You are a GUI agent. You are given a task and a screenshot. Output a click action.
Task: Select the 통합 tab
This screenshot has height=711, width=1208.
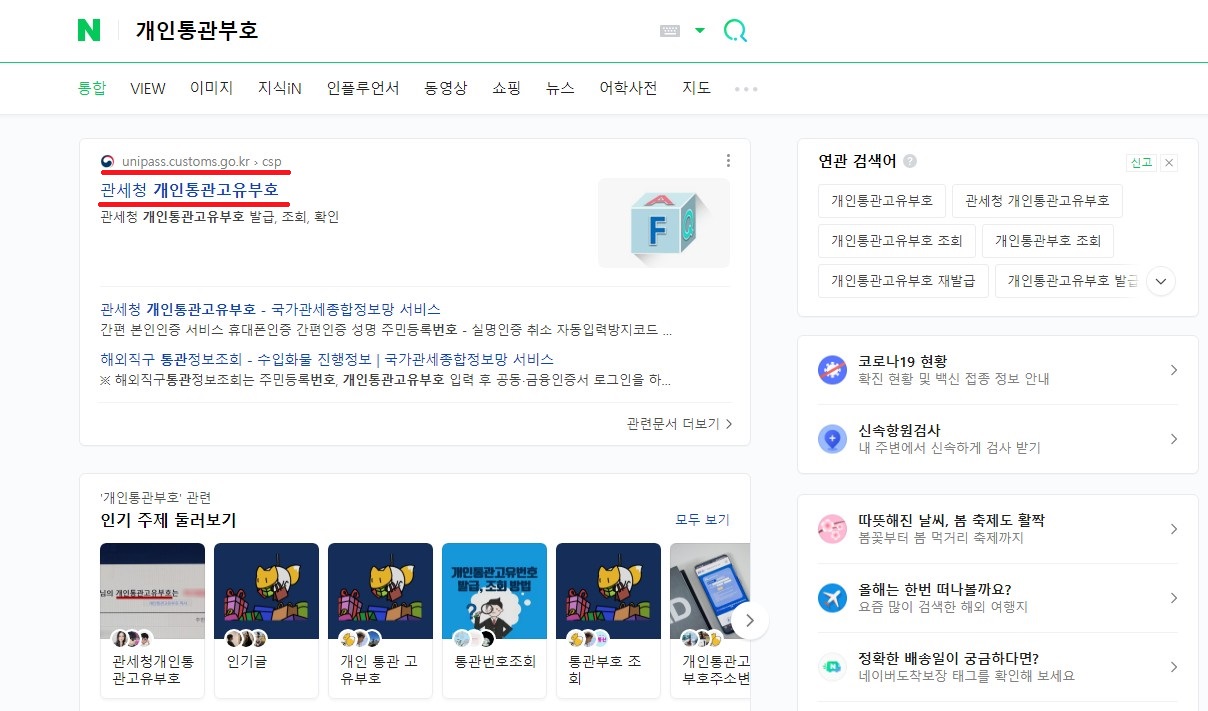pyautogui.click(x=92, y=88)
